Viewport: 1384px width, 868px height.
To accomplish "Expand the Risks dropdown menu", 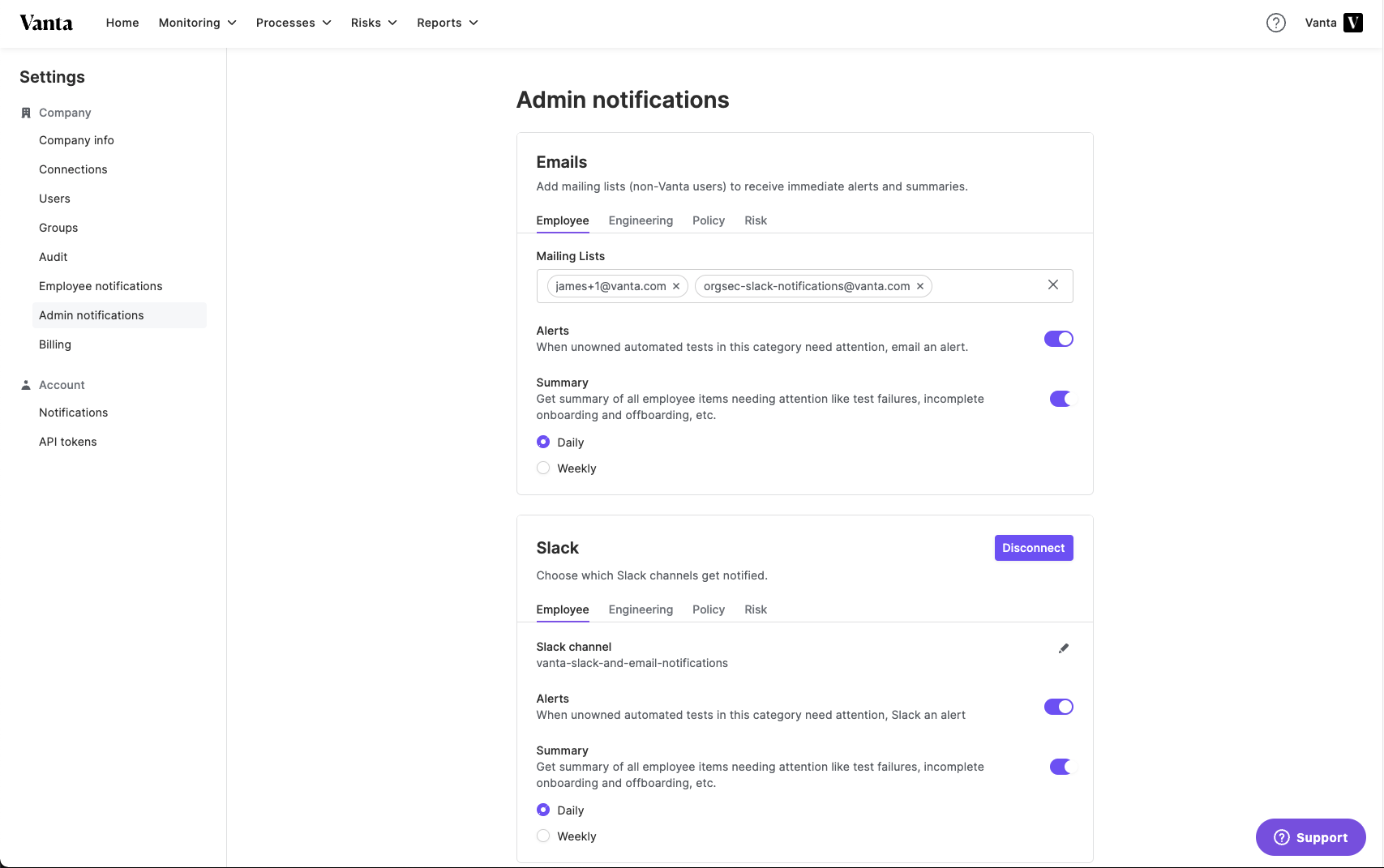I will [374, 23].
